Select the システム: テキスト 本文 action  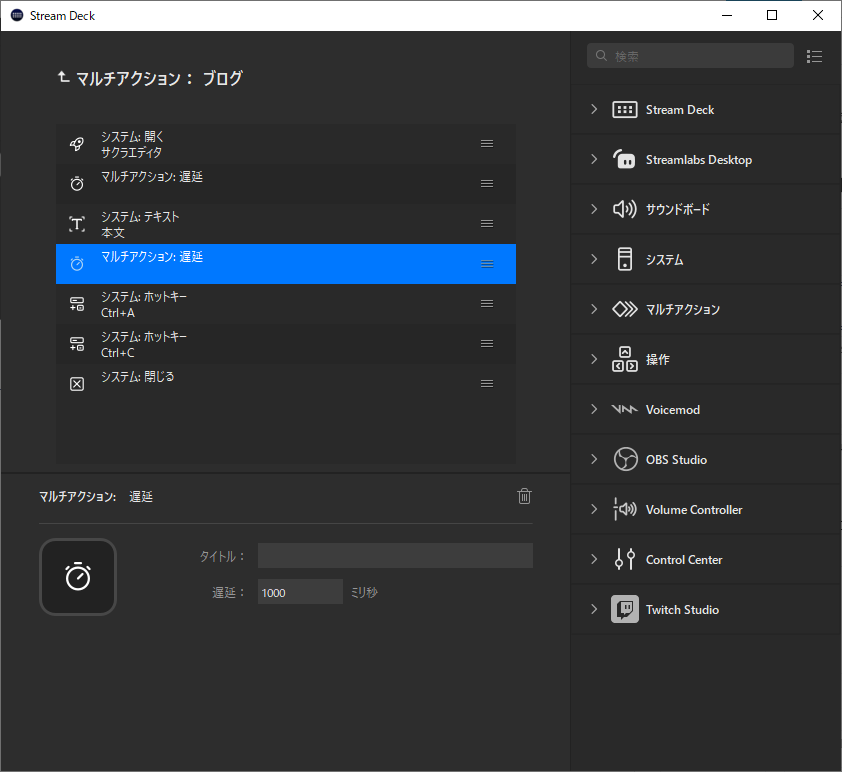click(286, 224)
